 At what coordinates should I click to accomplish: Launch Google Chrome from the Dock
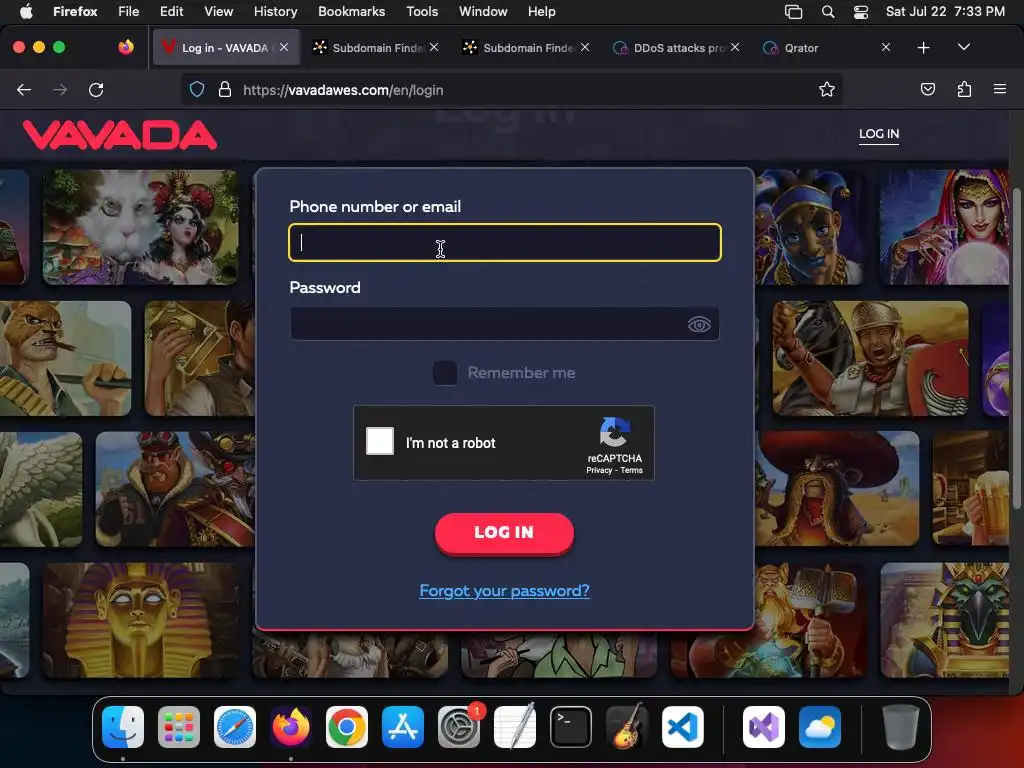pyautogui.click(x=347, y=727)
